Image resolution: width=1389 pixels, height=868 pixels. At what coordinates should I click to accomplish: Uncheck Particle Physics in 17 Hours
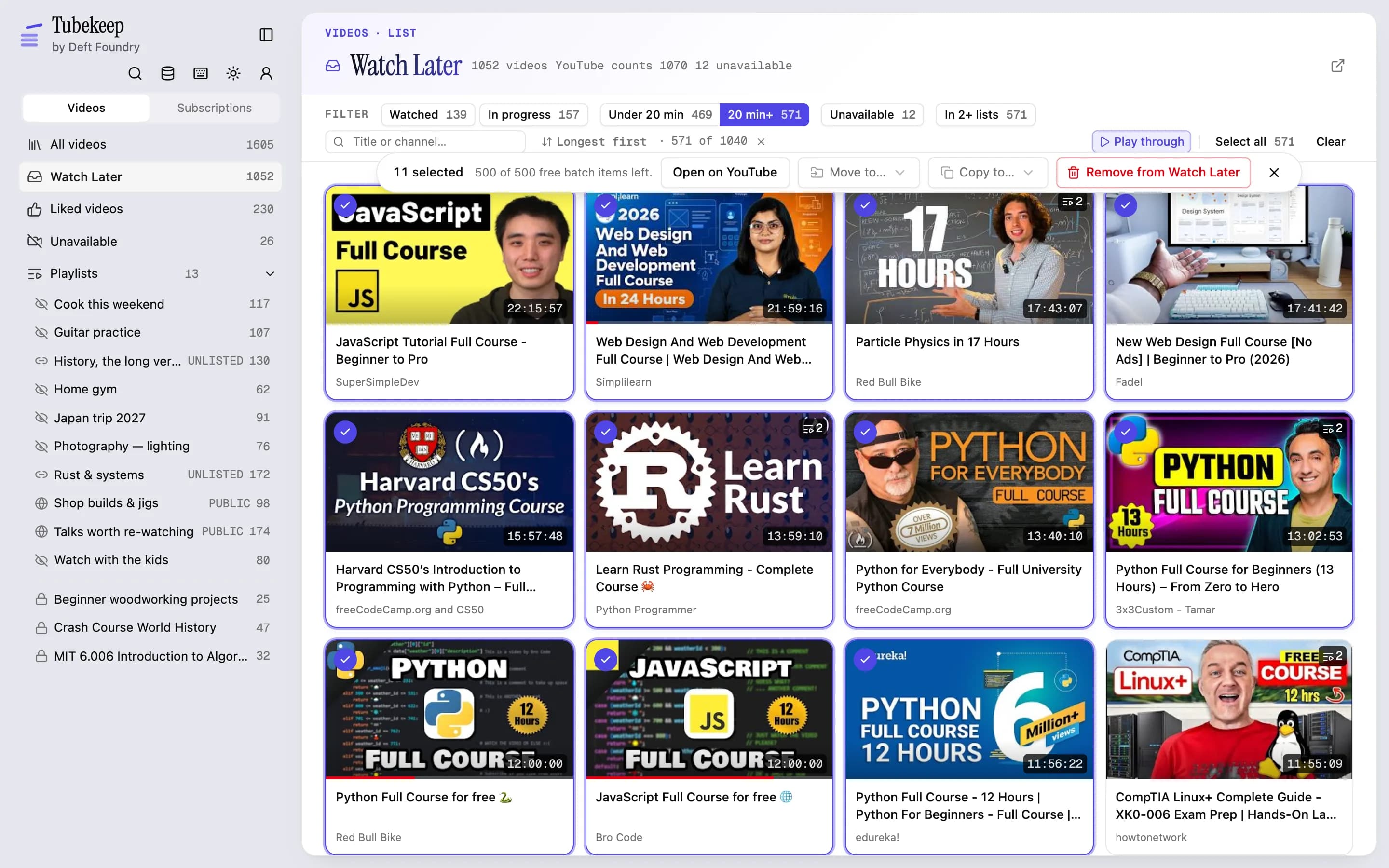[865, 205]
